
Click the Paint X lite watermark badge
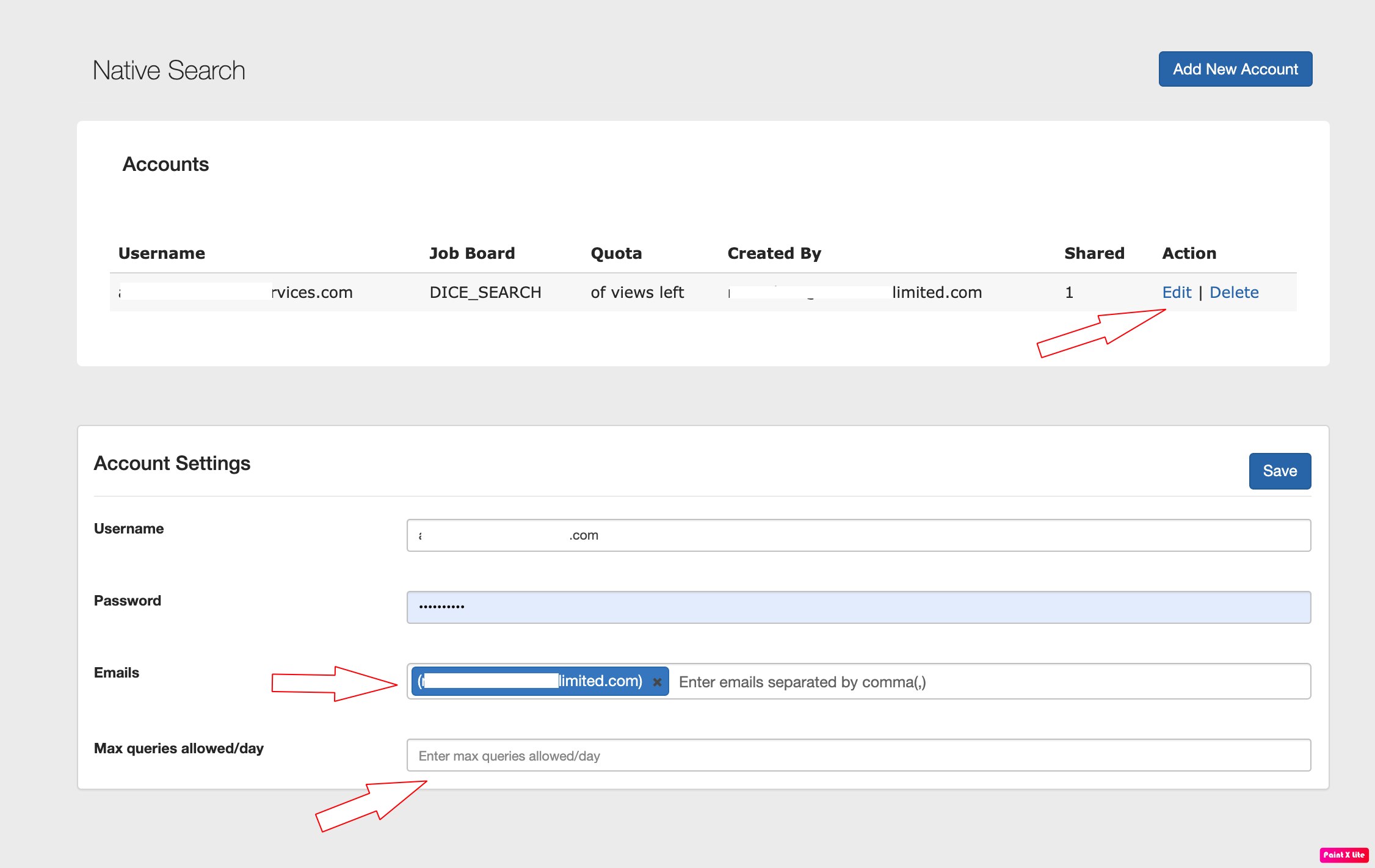coord(1343,855)
